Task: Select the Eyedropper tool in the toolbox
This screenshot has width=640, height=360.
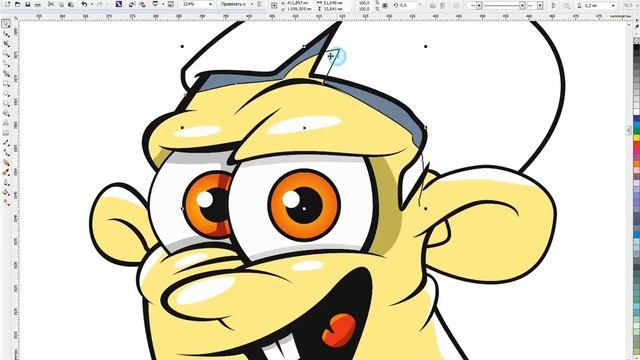Action: 6,172
